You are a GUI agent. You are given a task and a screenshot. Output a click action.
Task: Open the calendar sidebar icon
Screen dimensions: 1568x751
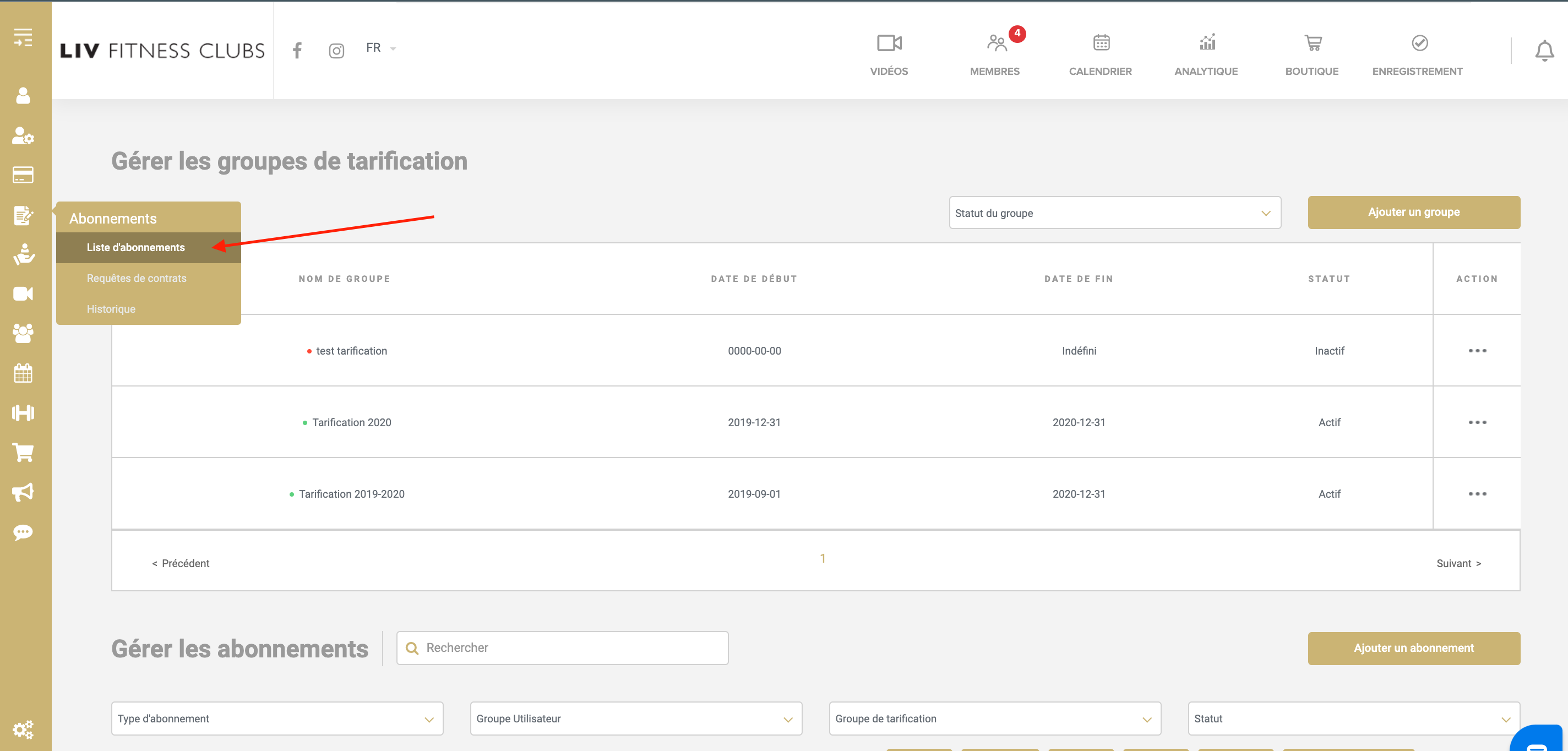(23, 373)
